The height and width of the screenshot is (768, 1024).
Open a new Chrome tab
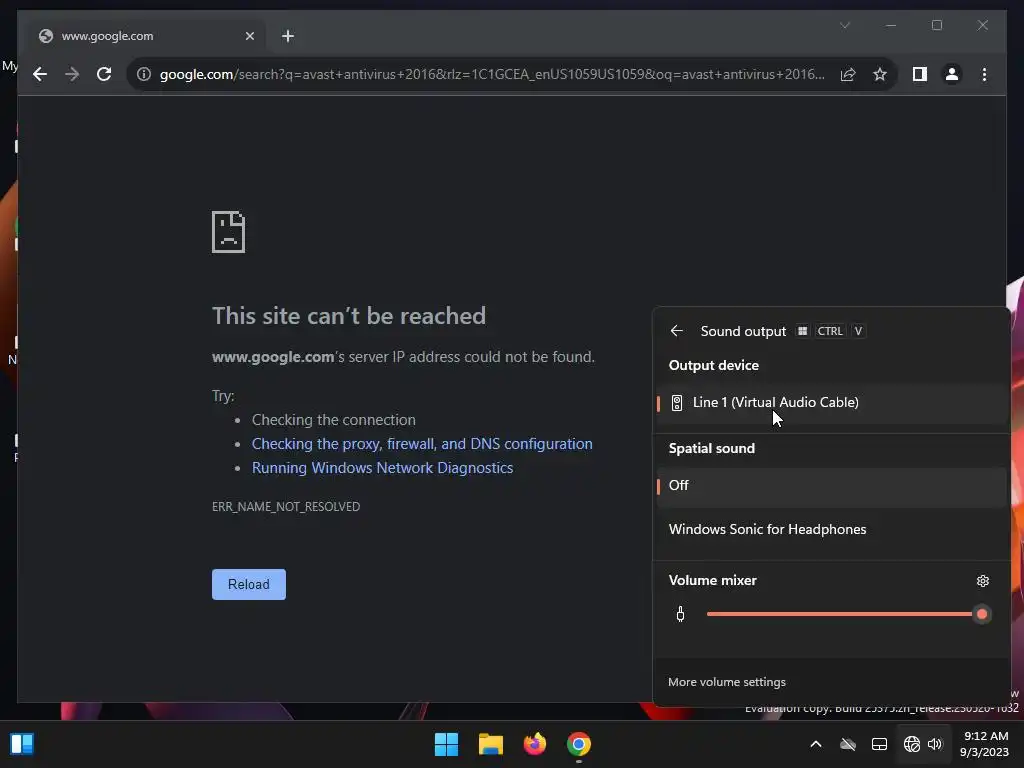[x=288, y=36]
